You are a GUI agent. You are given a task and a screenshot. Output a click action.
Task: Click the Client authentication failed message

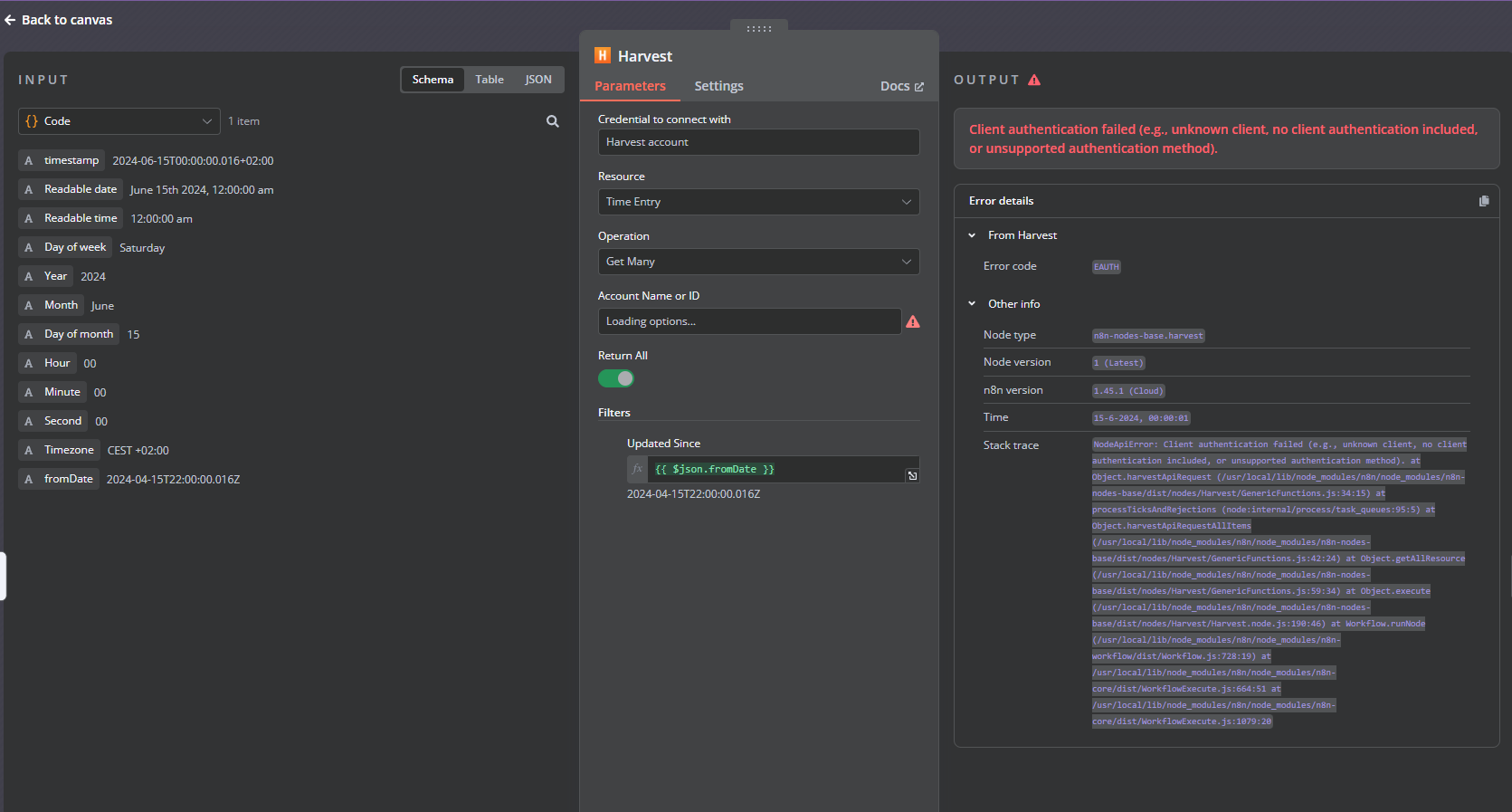coord(1223,139)
